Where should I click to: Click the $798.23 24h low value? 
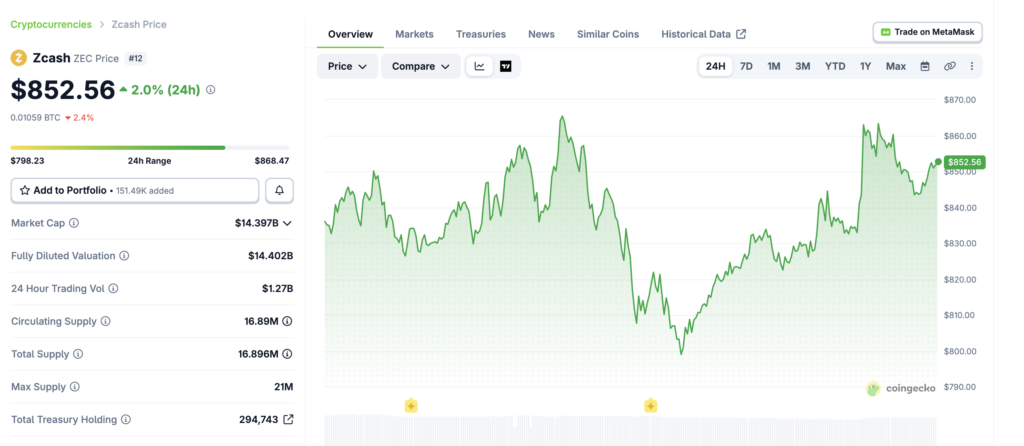(x=27, y=161)
